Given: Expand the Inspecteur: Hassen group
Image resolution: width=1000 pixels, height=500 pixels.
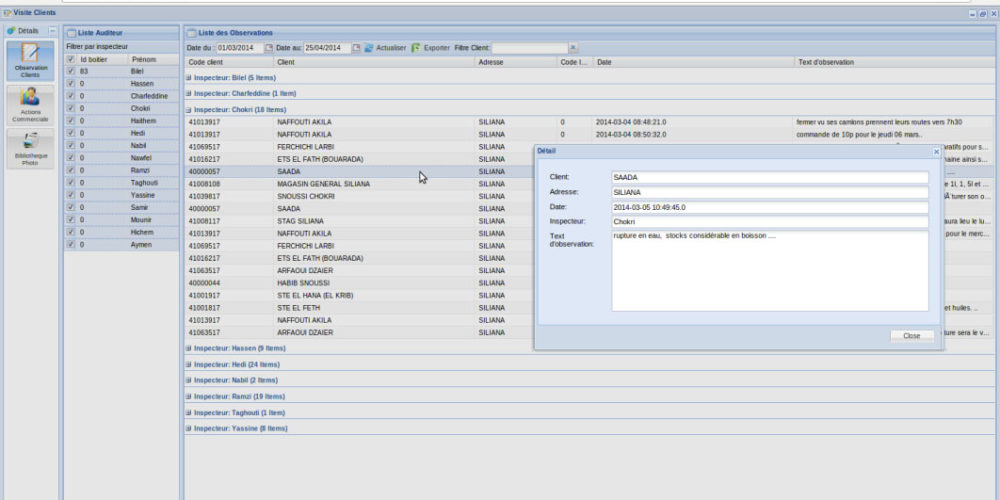Looking at the screenshot, I should pyautogui.click(x=189, y=348).
